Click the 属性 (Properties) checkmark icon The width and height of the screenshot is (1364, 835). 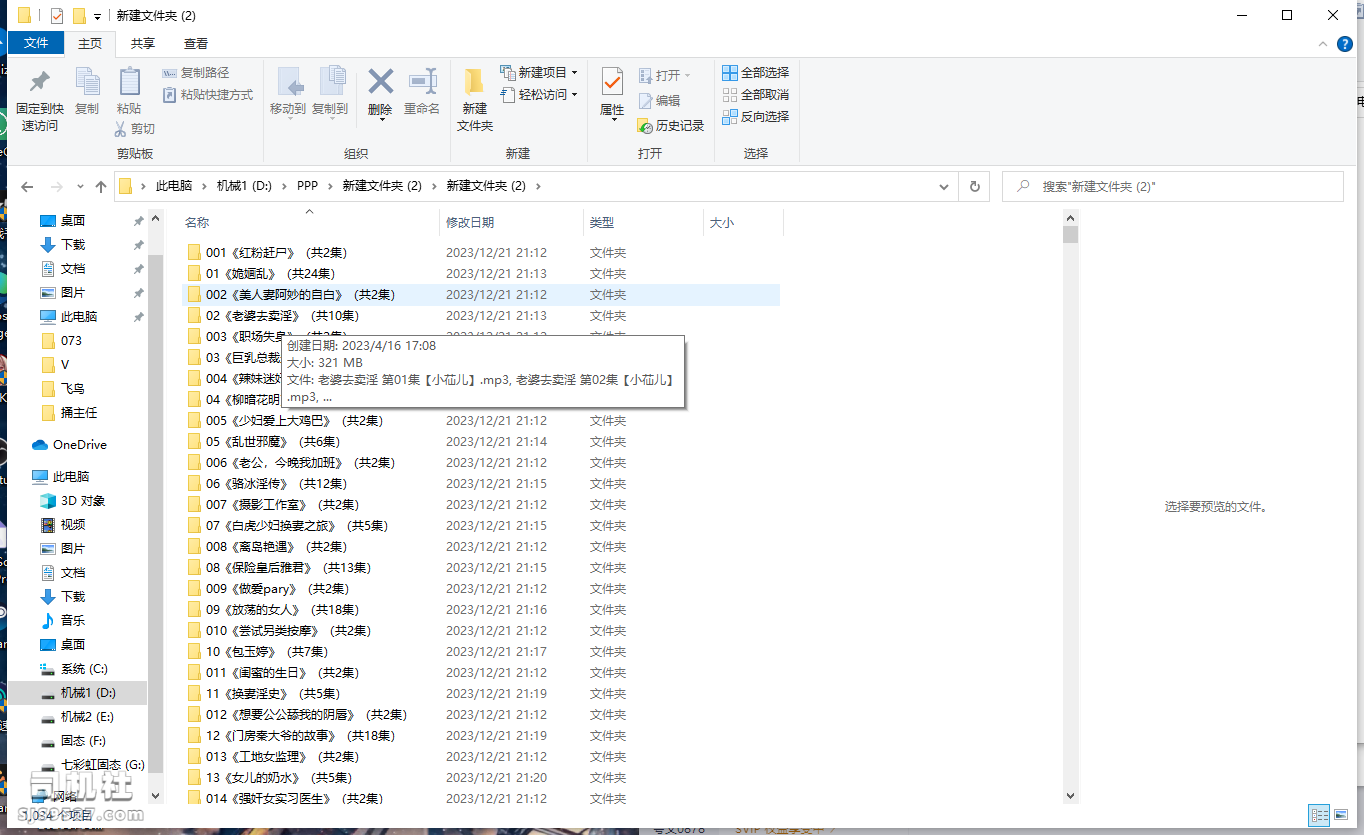coord(612,83)
